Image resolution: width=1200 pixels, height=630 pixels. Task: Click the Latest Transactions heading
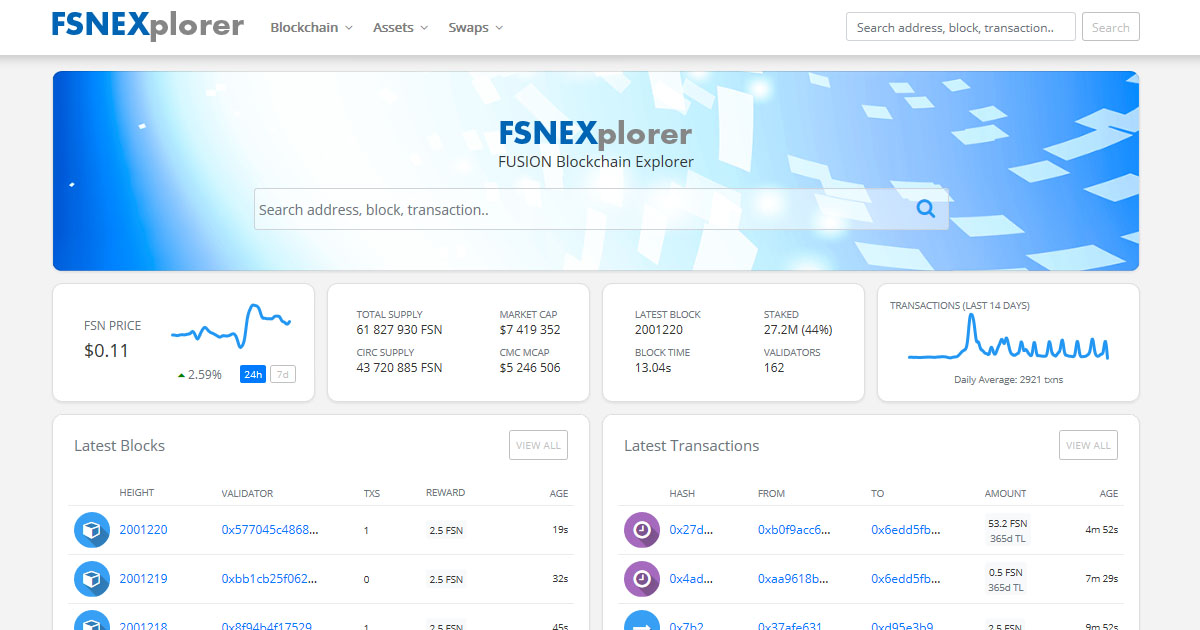tap(691, 446)
